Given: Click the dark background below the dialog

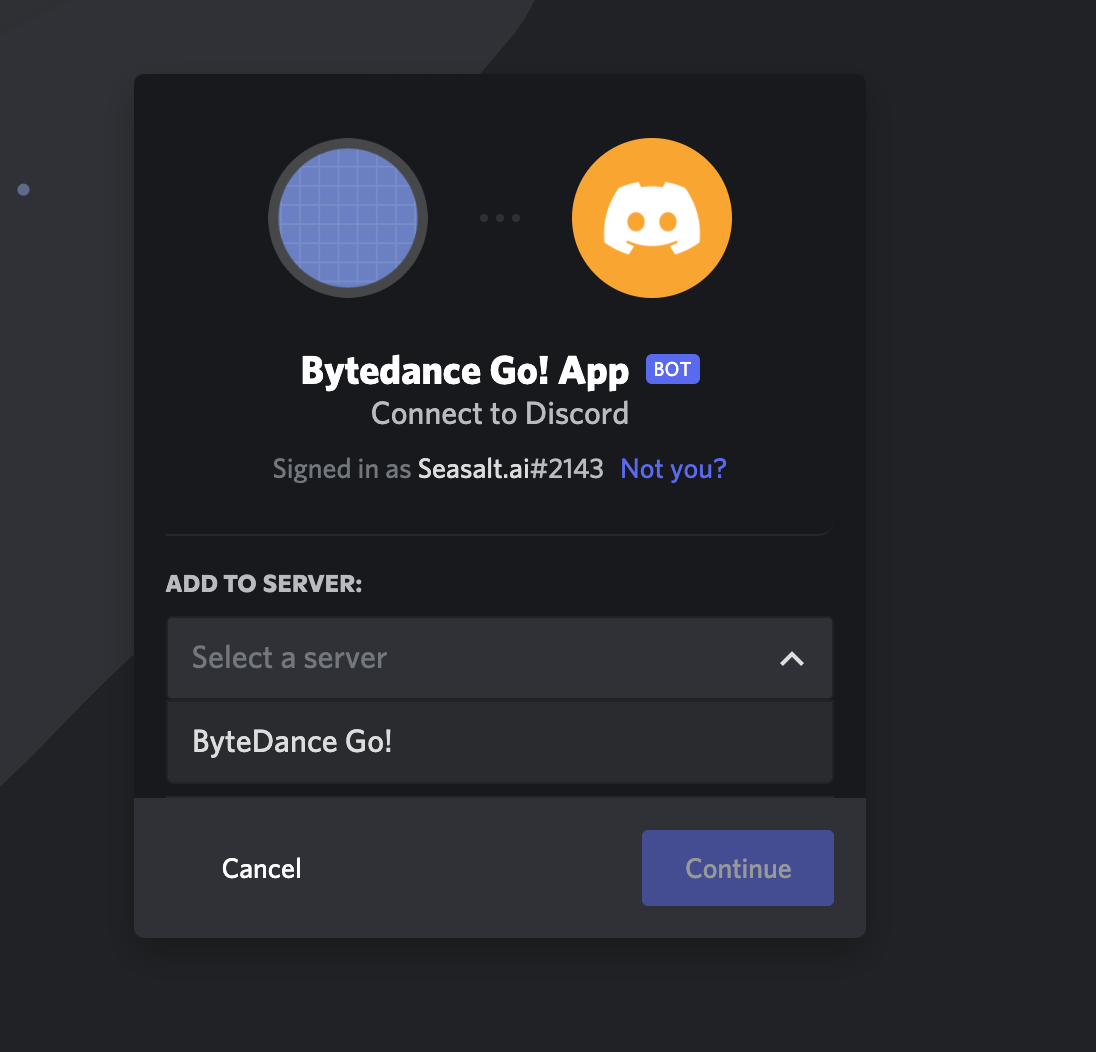Looking at the screenshot, I should pos(500,995).
